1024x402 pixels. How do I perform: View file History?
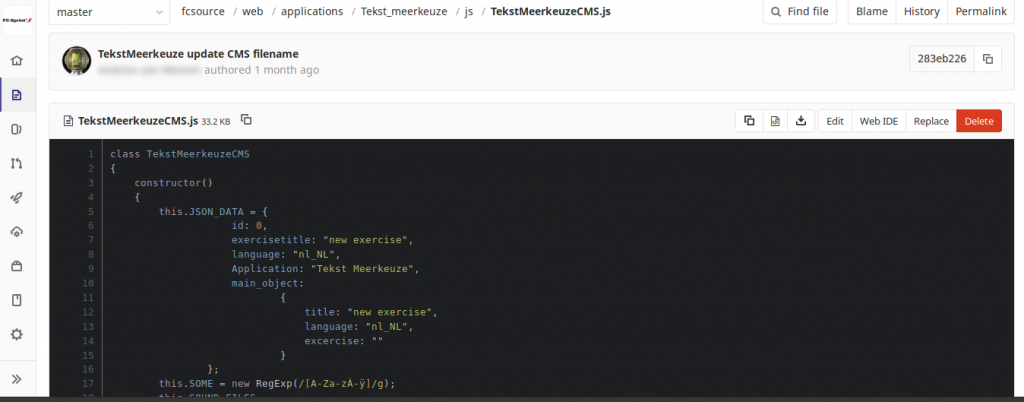pos(920,12)
